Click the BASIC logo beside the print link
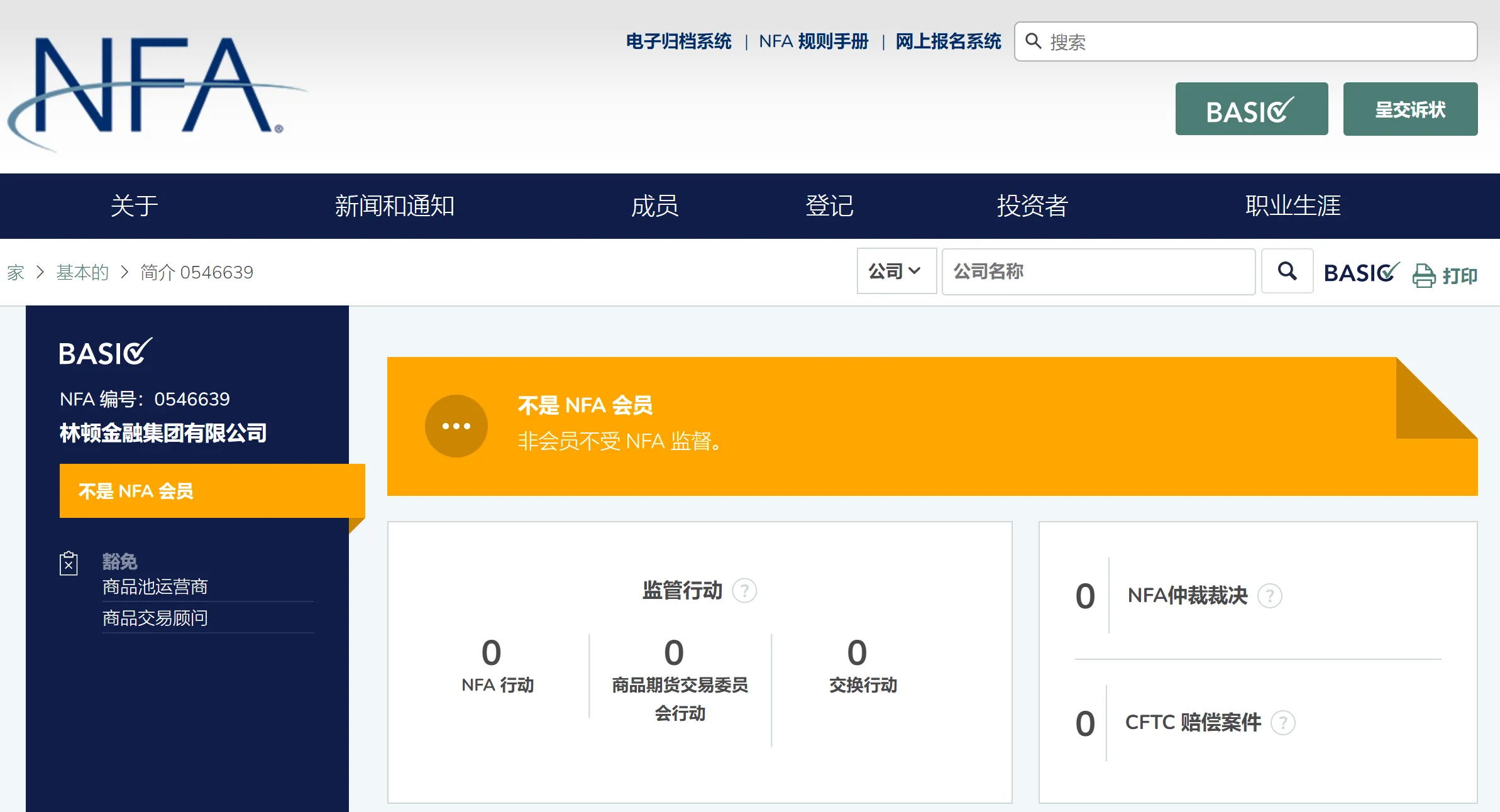Image resolution: width=1500 pixels, height=812 pixels. pyautogui.click(x=1362, y=272)
